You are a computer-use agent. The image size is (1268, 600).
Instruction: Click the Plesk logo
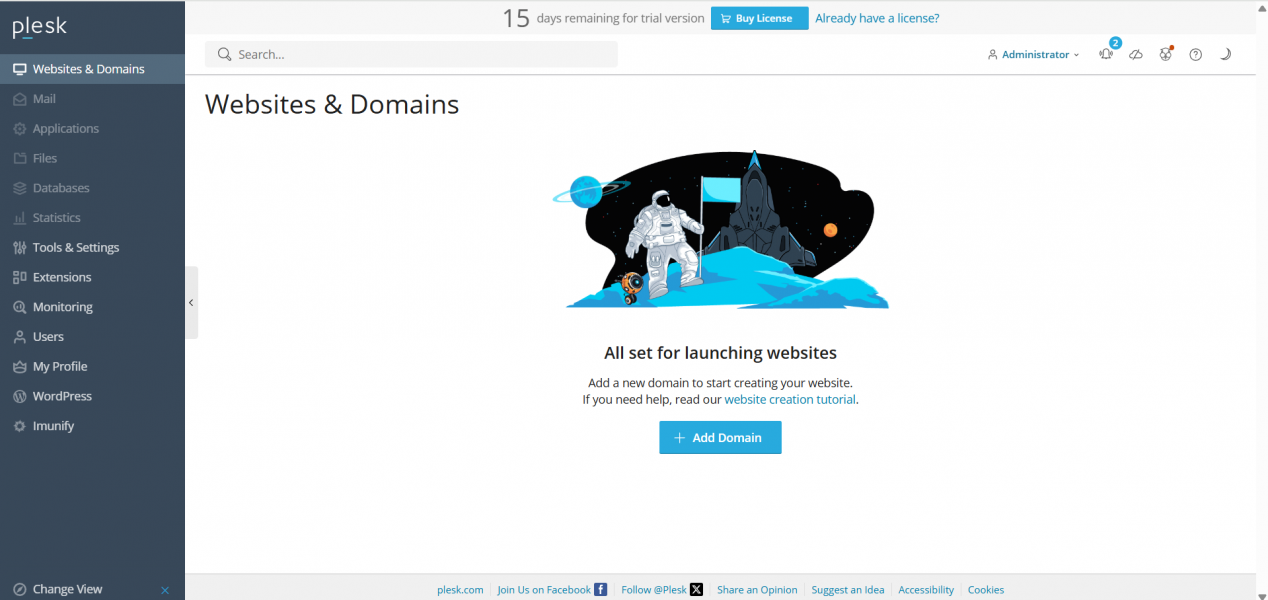pyautogui.click(x=40, y=27)
